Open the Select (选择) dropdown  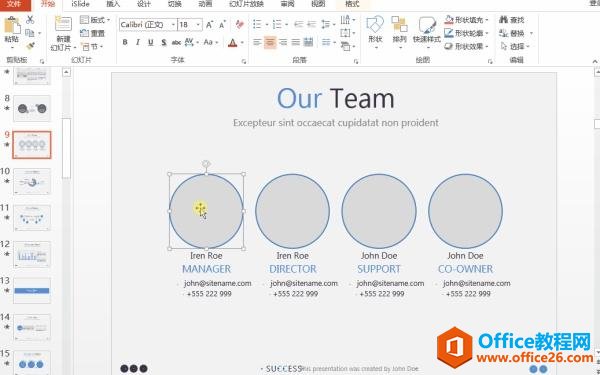tap(515, 47)
